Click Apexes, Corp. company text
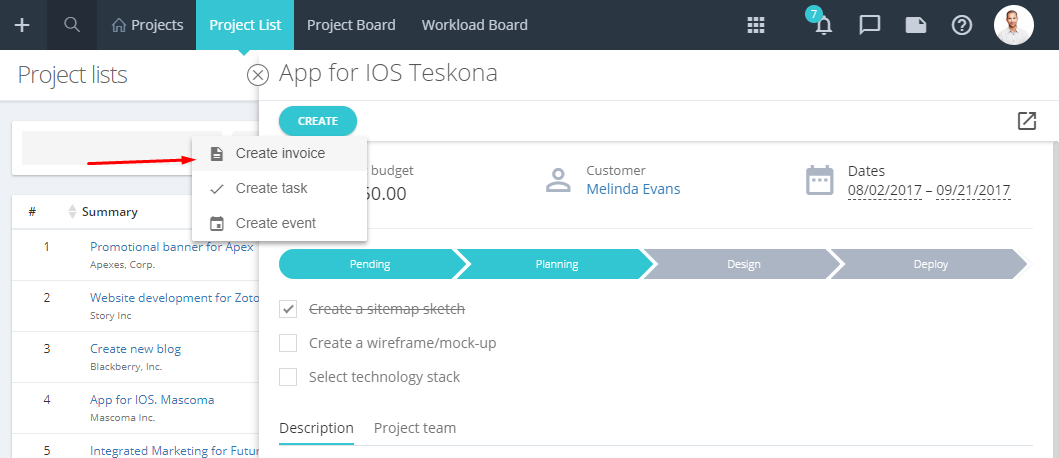 (122, 265)
